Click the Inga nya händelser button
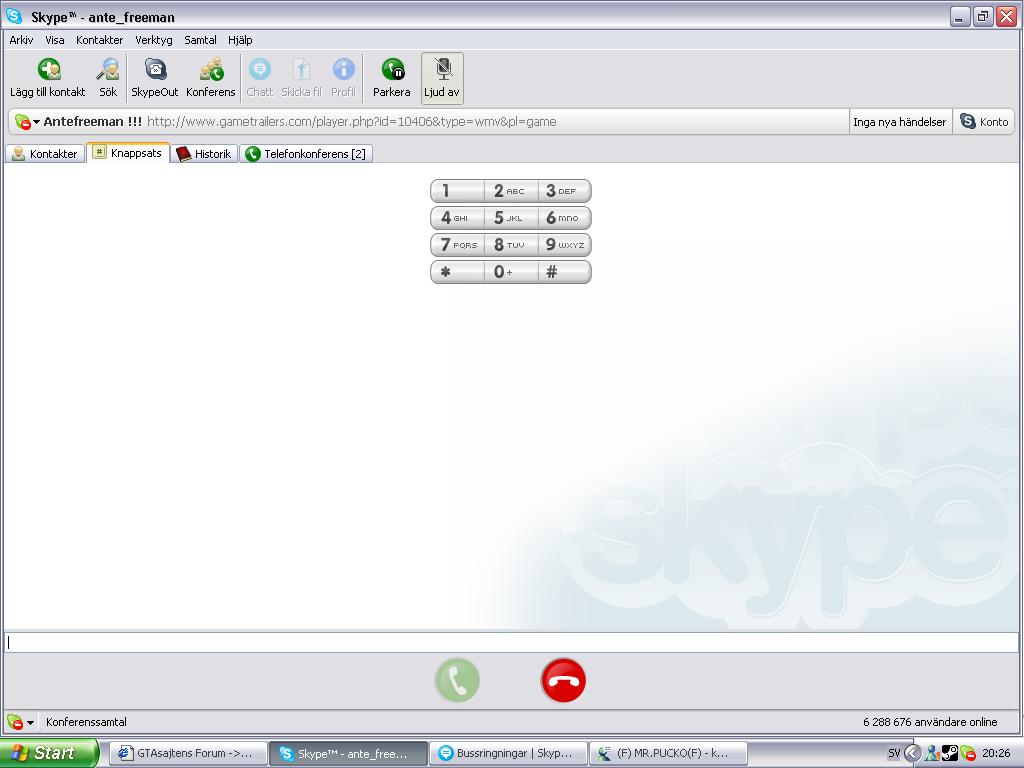Viewport: 1024px width, 768px height. tap(899, 121)
